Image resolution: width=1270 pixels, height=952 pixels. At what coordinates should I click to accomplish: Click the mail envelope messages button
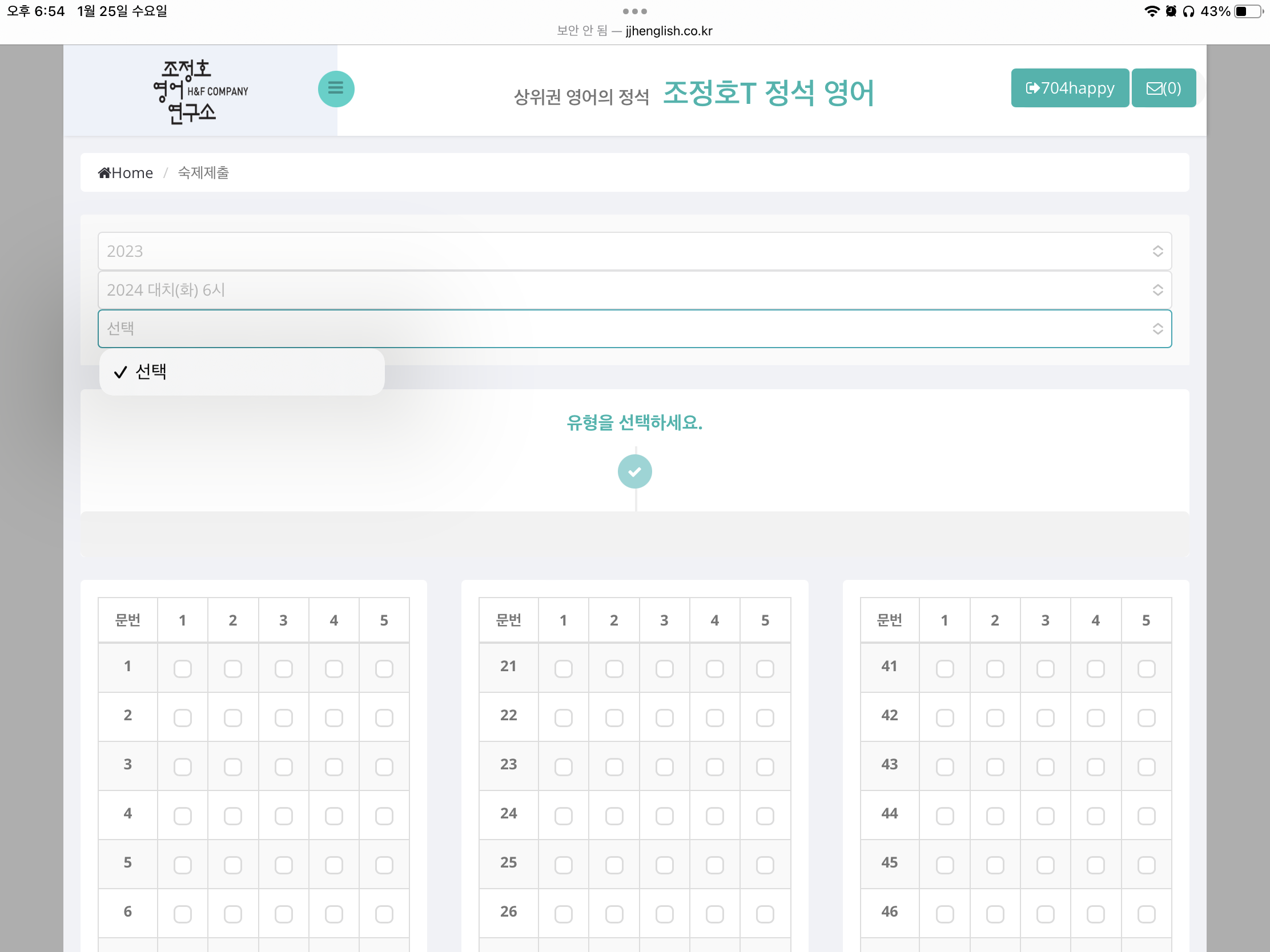coord(1163,88)
